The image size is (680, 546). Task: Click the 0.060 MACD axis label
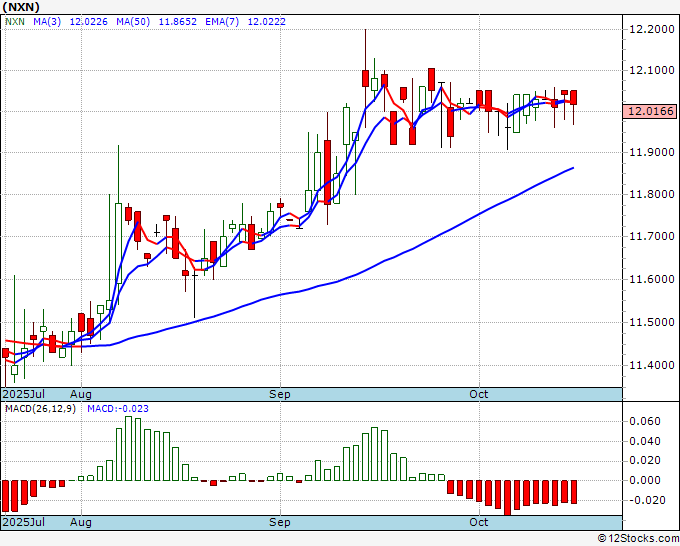[x=645, y=421]
